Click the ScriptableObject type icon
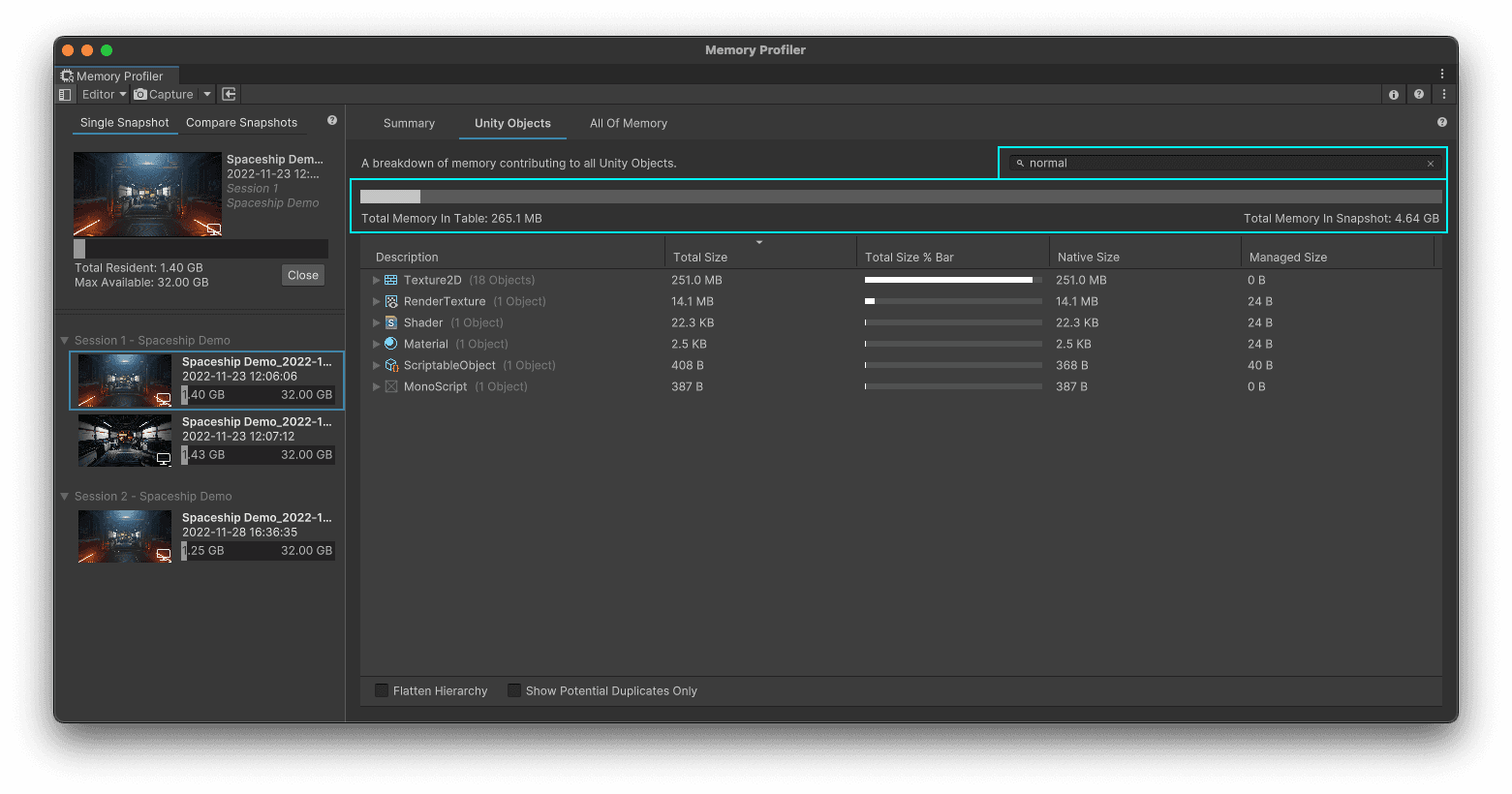 pos(391,365)
